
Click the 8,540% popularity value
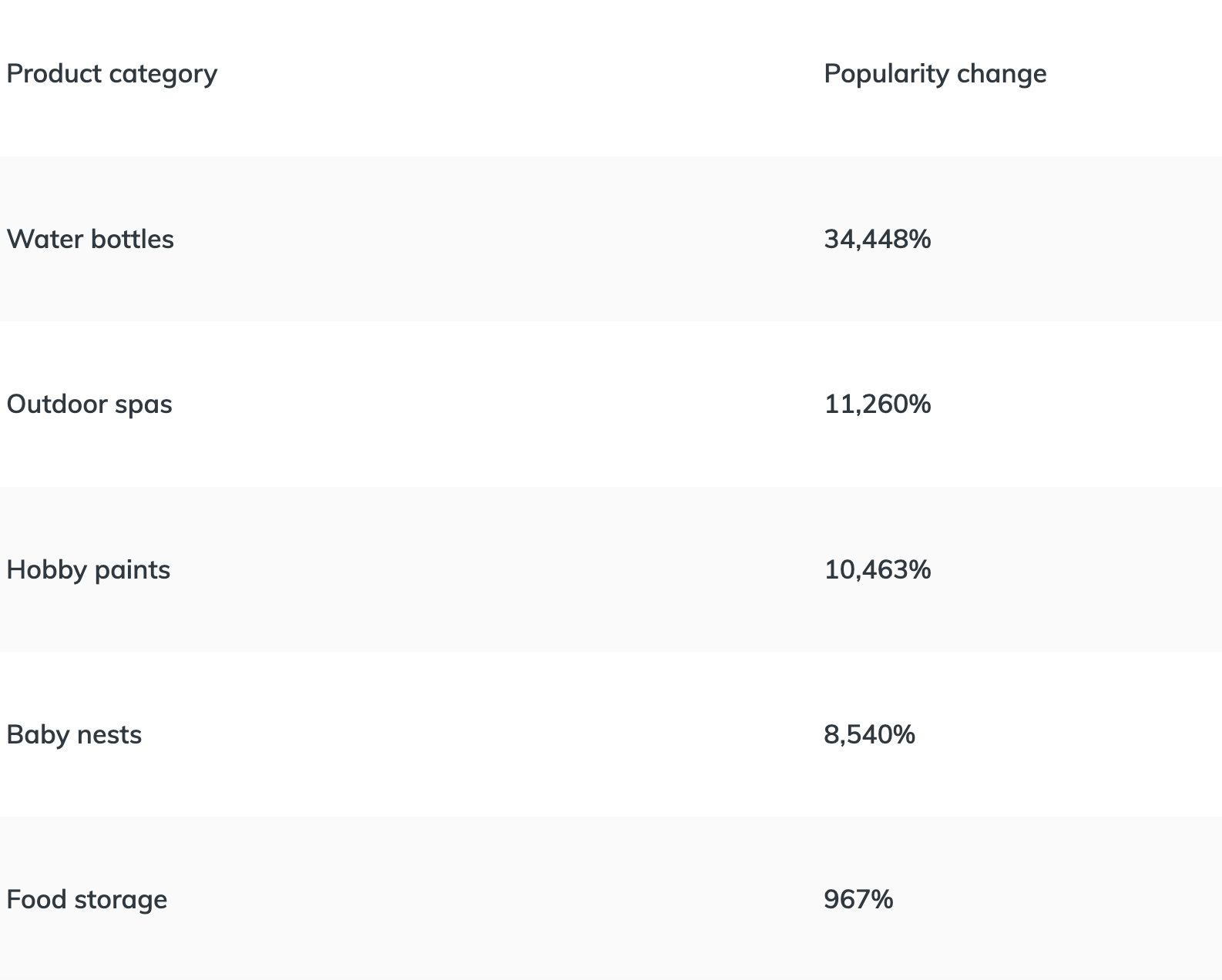(x=869, y=735)
